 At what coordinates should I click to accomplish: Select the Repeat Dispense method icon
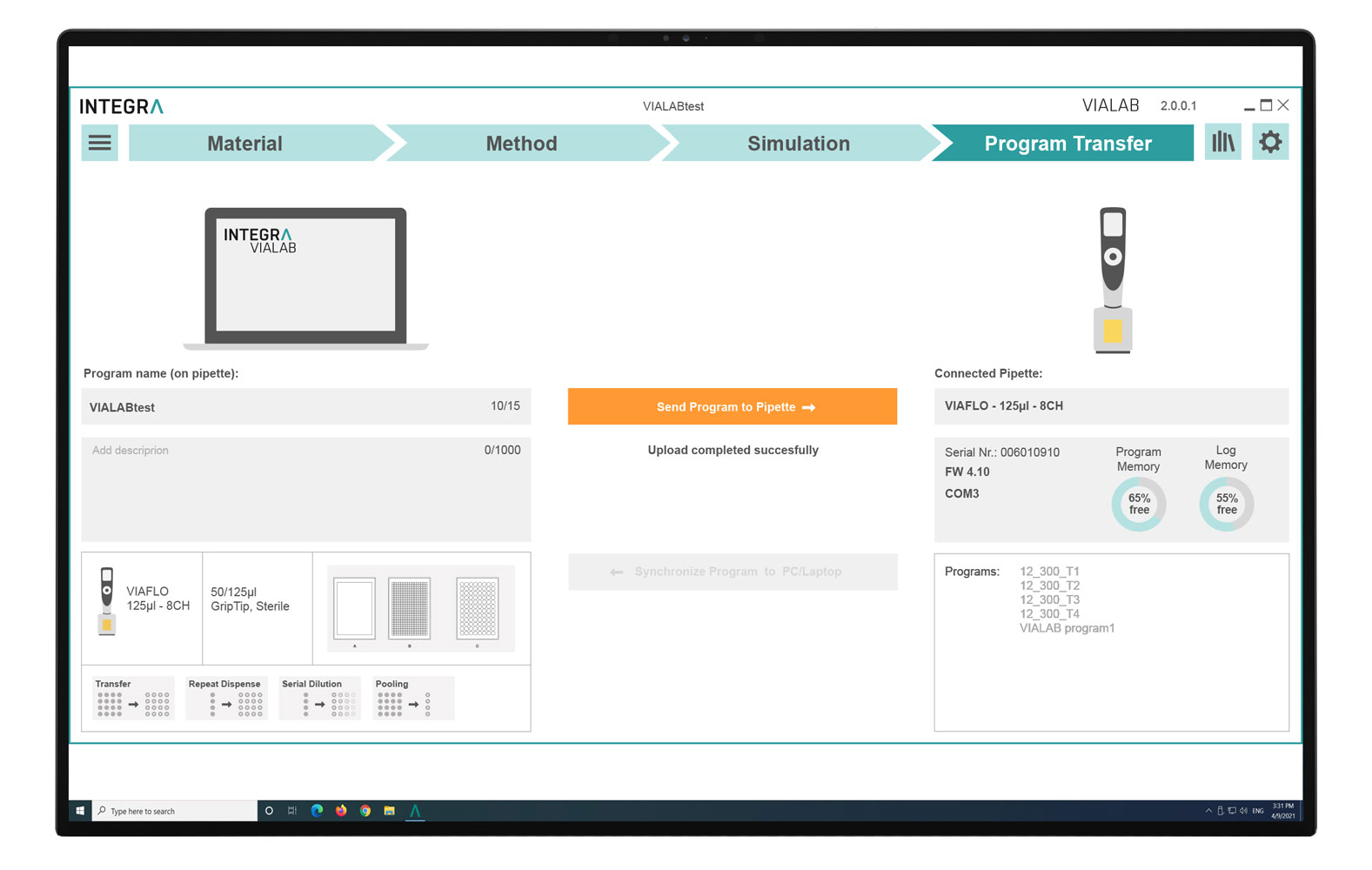click(x=226, y=699)
